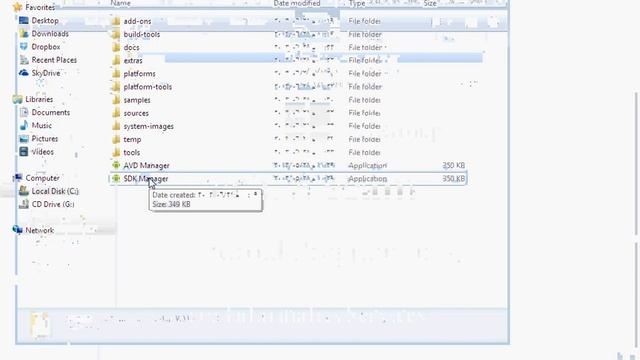Viewport: 640px width, 360px height.
Task: Select the build-tools folder name
Action: pos(142,34)
